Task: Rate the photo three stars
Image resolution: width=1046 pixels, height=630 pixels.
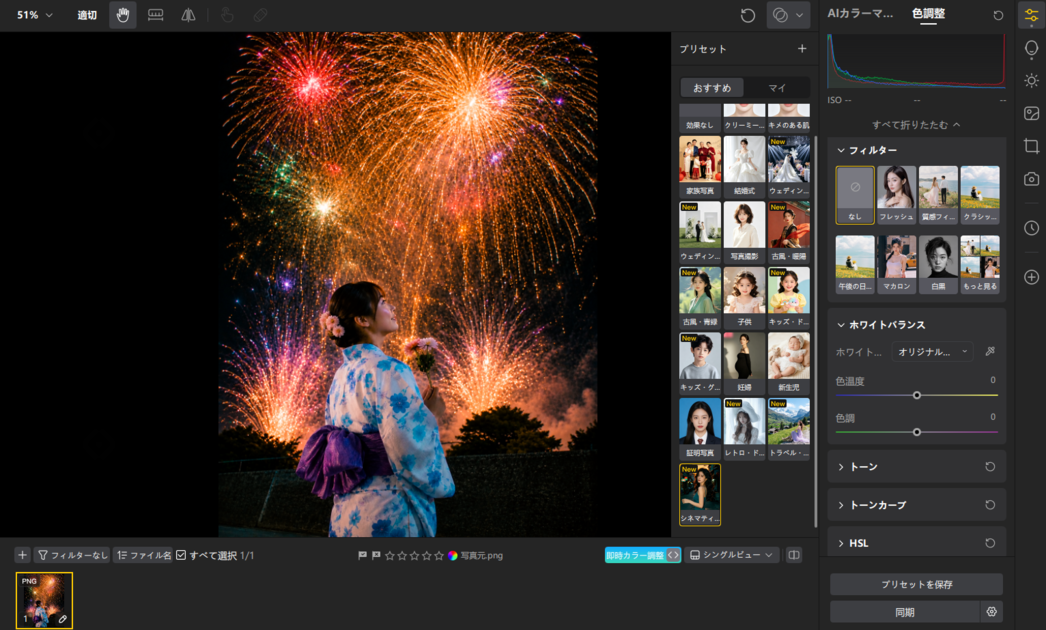Action: (x=414, y=555)
